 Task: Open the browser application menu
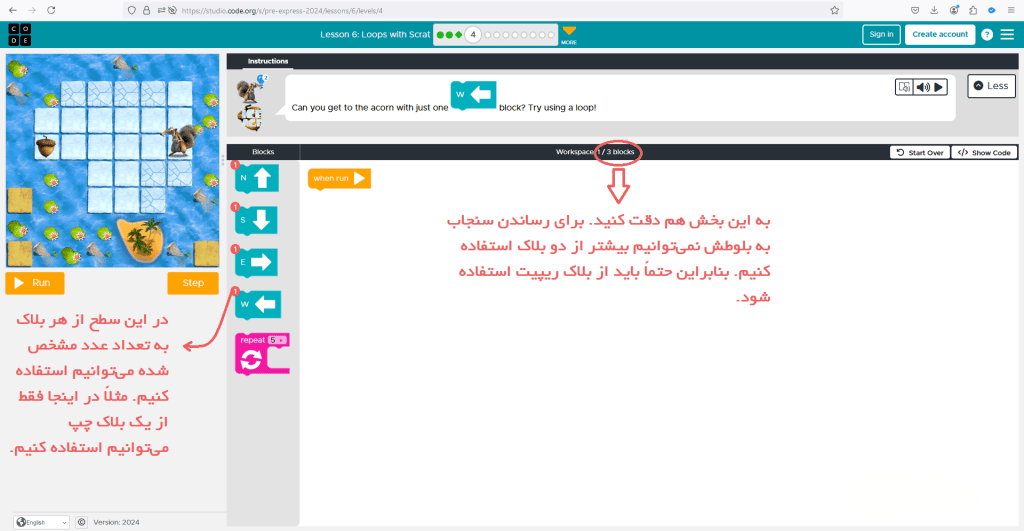(1010, 10)
